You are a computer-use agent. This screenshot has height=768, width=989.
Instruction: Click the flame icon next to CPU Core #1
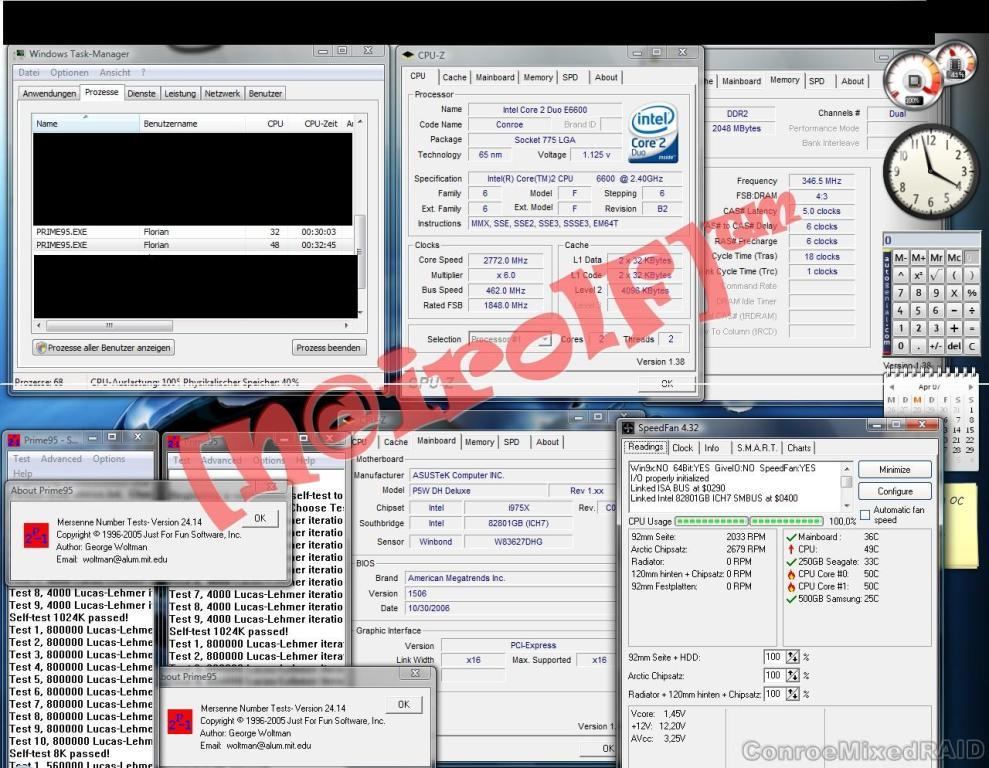(791, 586)
